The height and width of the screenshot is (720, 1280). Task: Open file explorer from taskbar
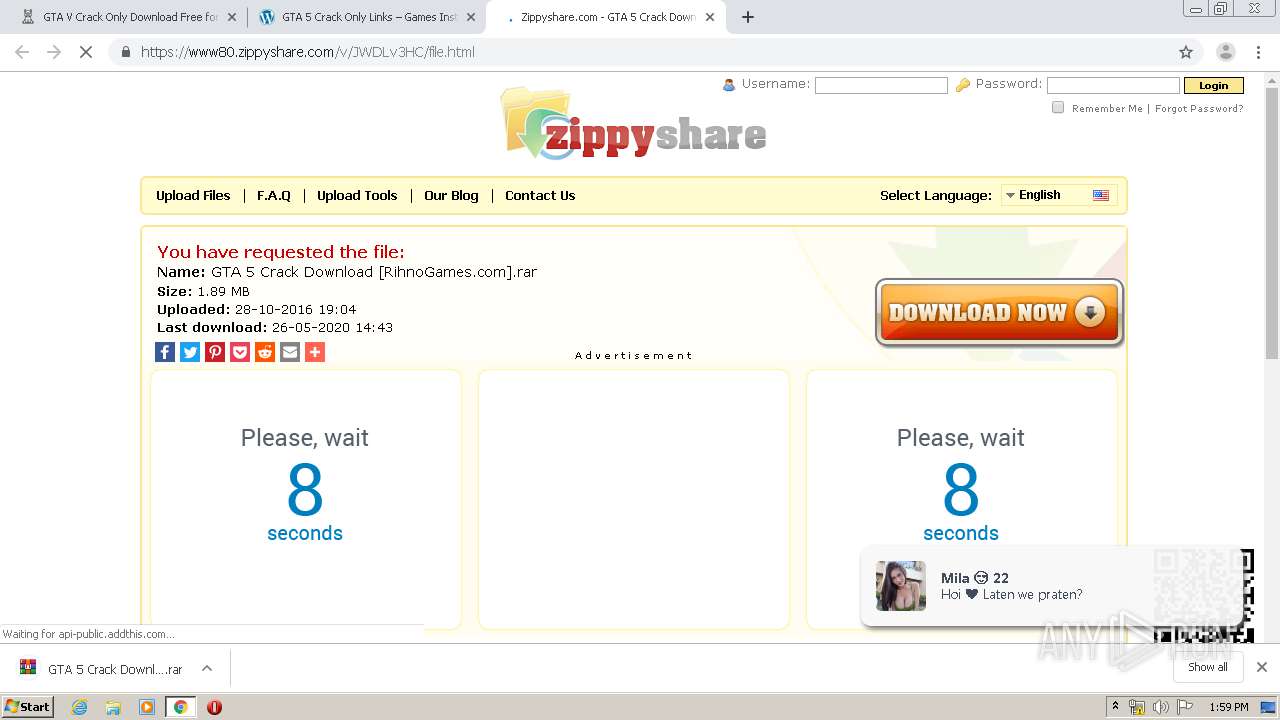click(x=113, y=707)
